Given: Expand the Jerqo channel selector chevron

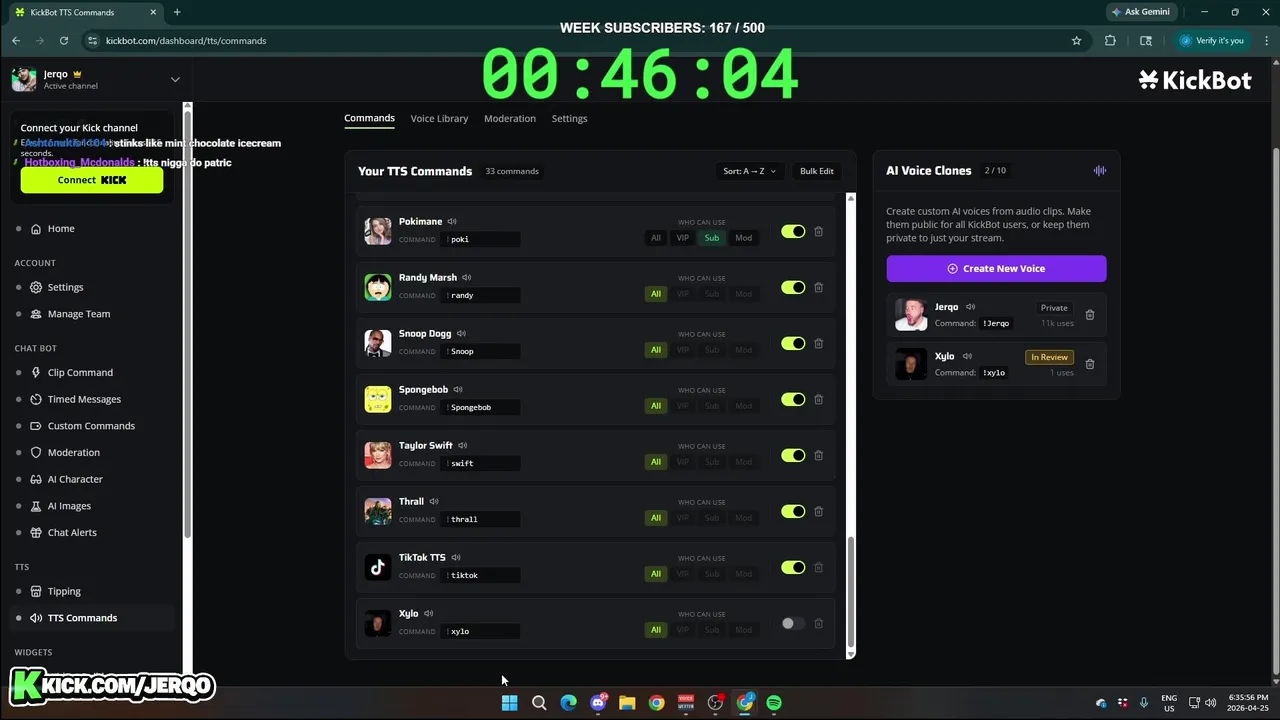Looking at the screenshot, I should coord(175,80).
